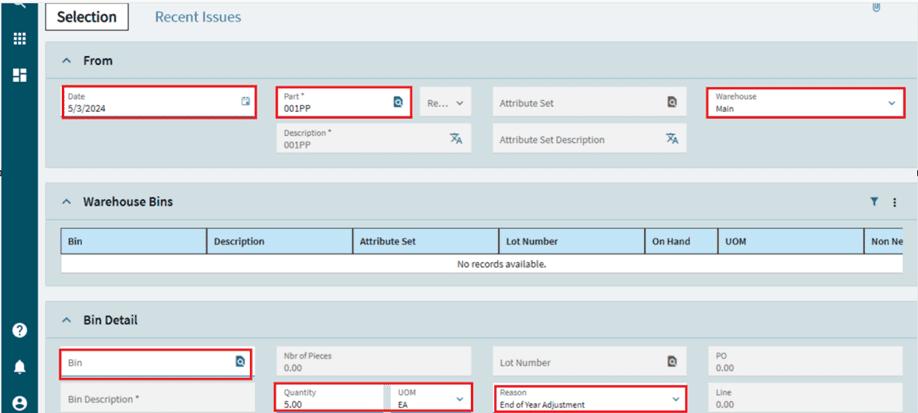Open the UOM dropdown showing EA
Viewport: 918px width, 413px height.
pyautogui.click(x=459, y=398)
